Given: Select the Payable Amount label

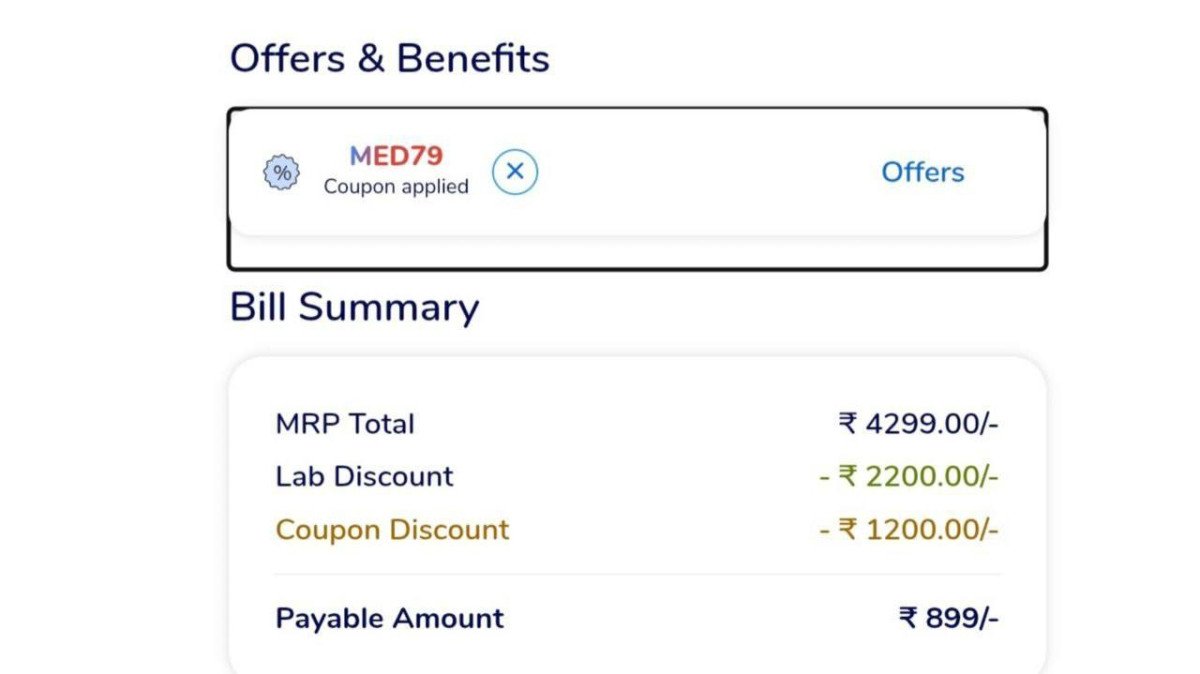Looking at the screenshot, I should [390, 618].
